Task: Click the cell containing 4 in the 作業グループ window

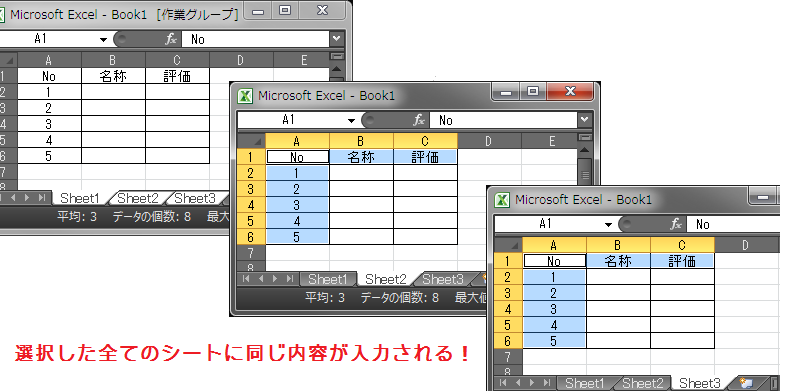Action: (x=49, y=140)
